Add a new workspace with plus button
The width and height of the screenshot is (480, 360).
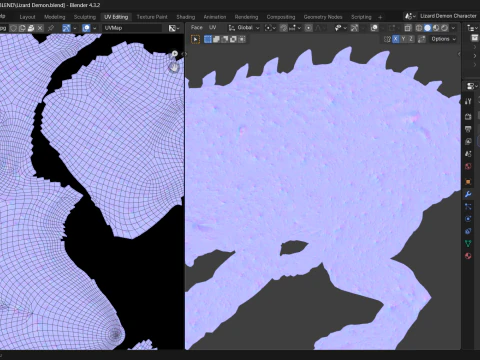point(380,17)
